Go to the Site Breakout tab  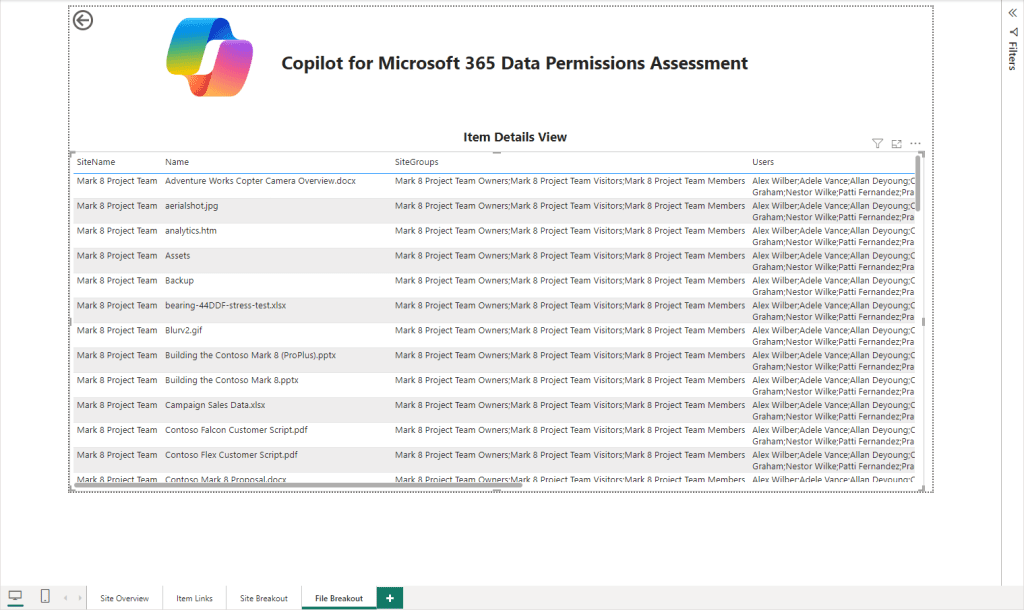263,598
